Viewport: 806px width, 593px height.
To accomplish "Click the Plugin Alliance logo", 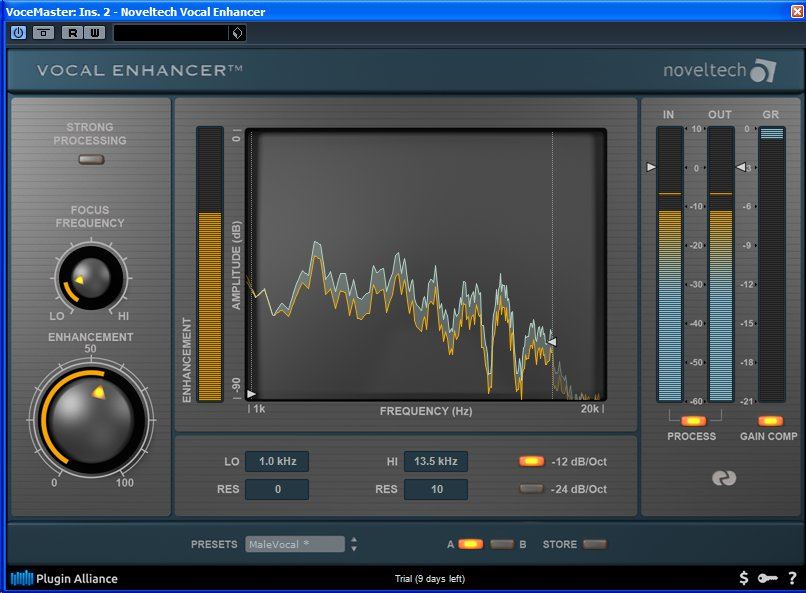I will pos(64,578).
